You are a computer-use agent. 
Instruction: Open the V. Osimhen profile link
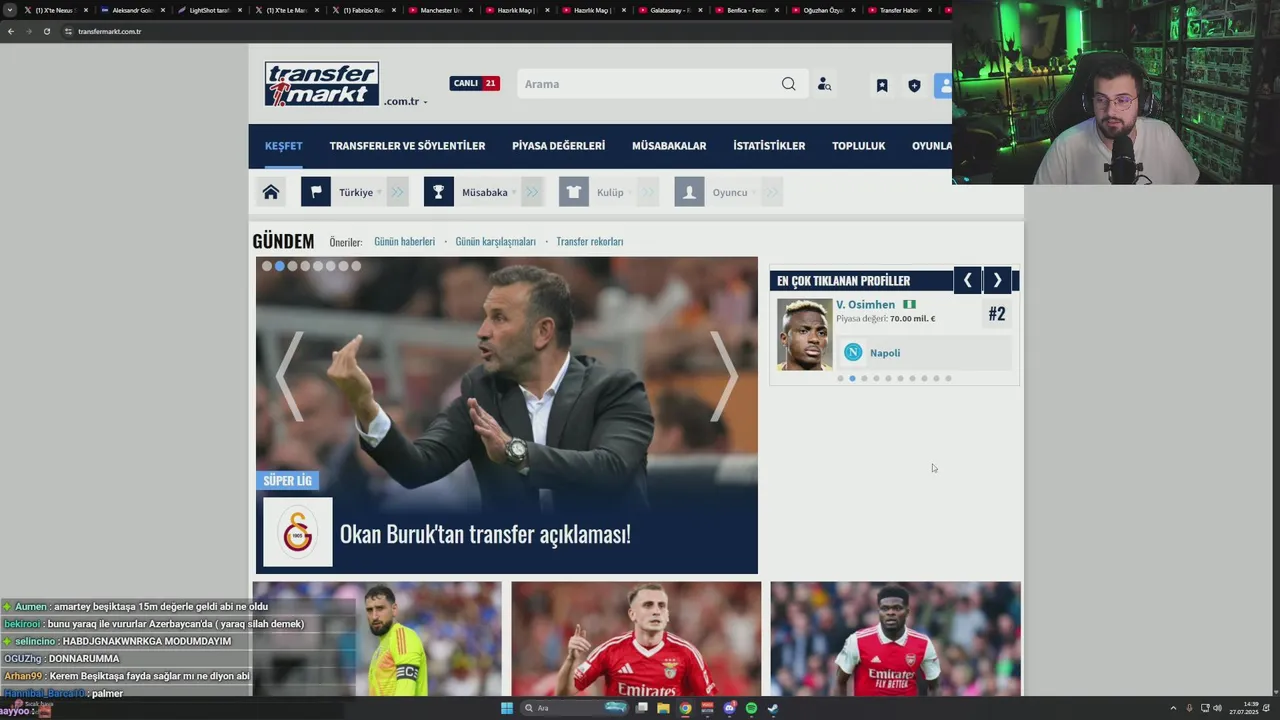(865, 305)
